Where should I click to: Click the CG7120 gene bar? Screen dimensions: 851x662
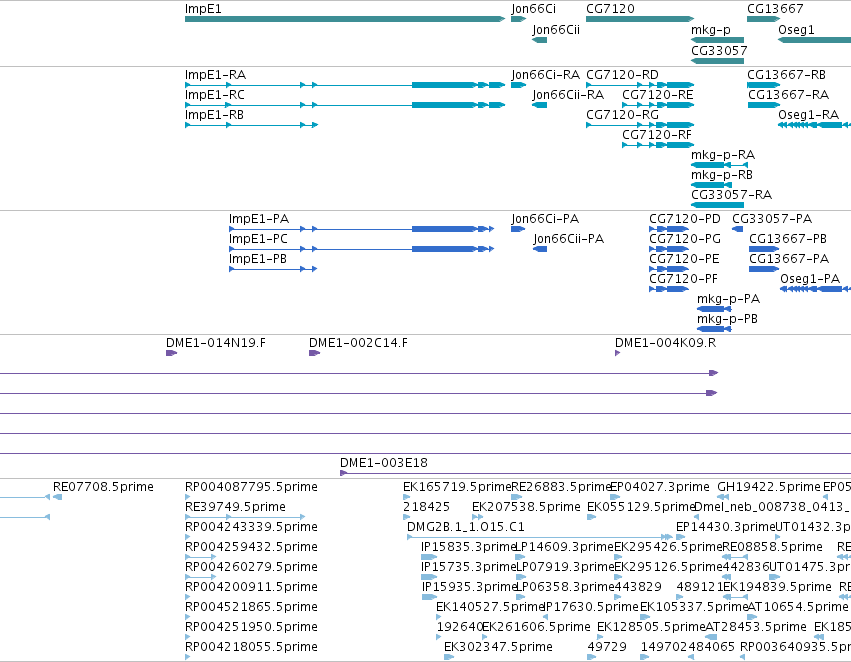(x=640, y=19)
